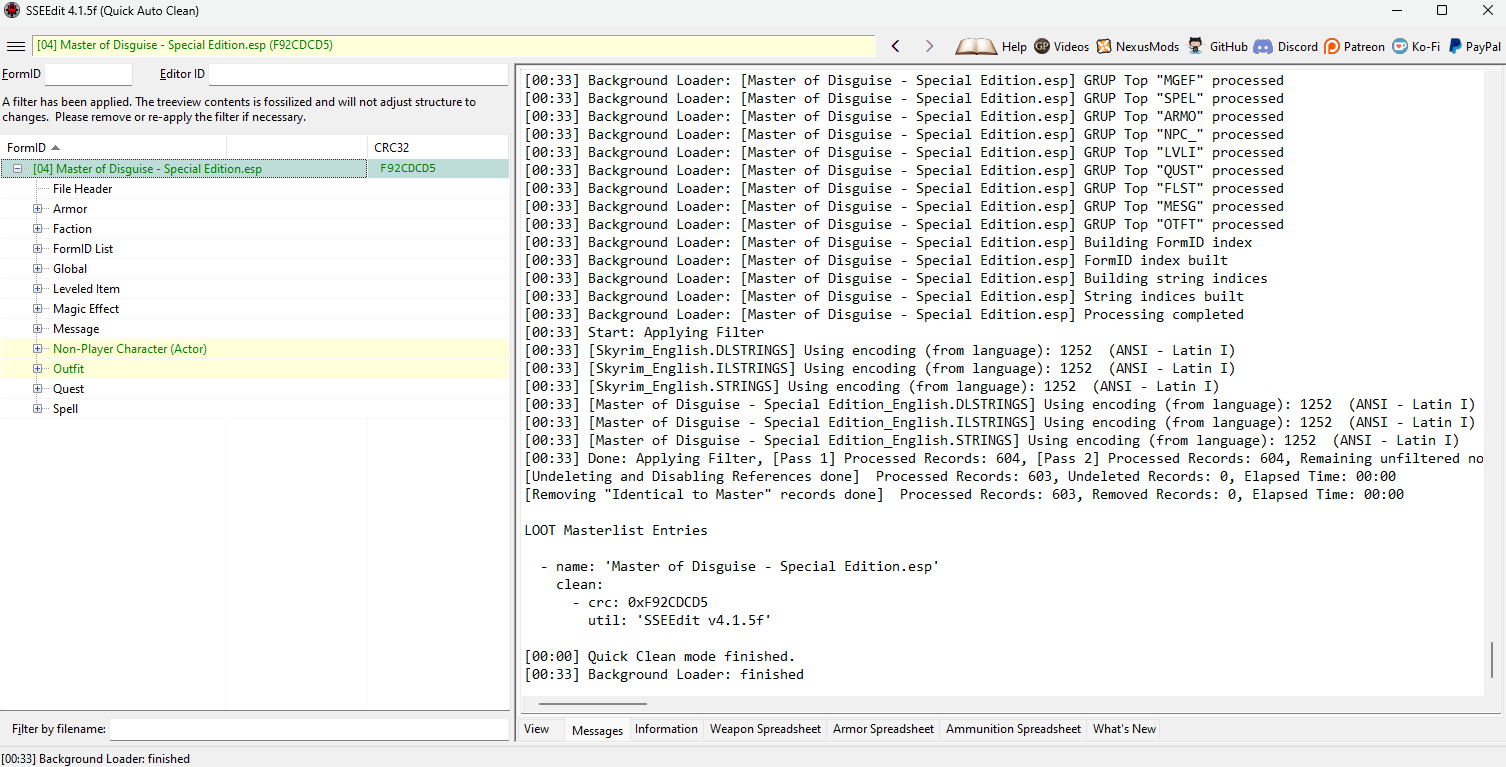The height and width of the screenshot is (767, 1506).
Task: Expand the Global group
Action: click(x=38, y=269)
